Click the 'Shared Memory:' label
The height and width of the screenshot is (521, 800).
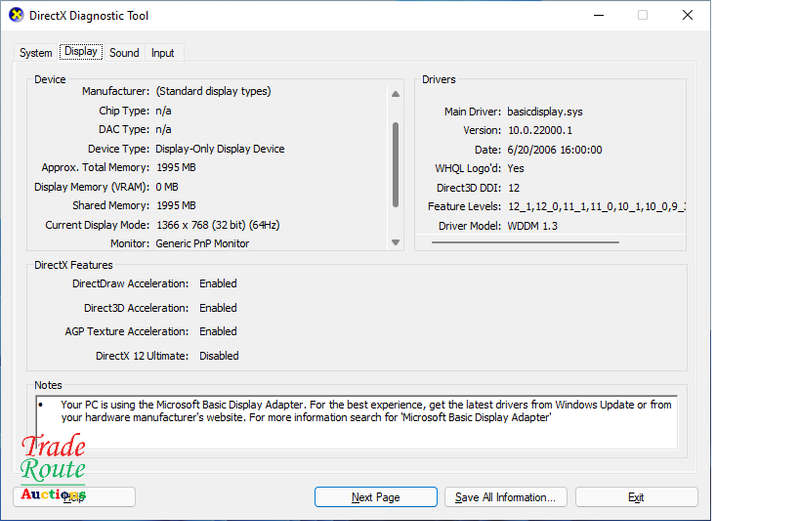tap(111, 206)
